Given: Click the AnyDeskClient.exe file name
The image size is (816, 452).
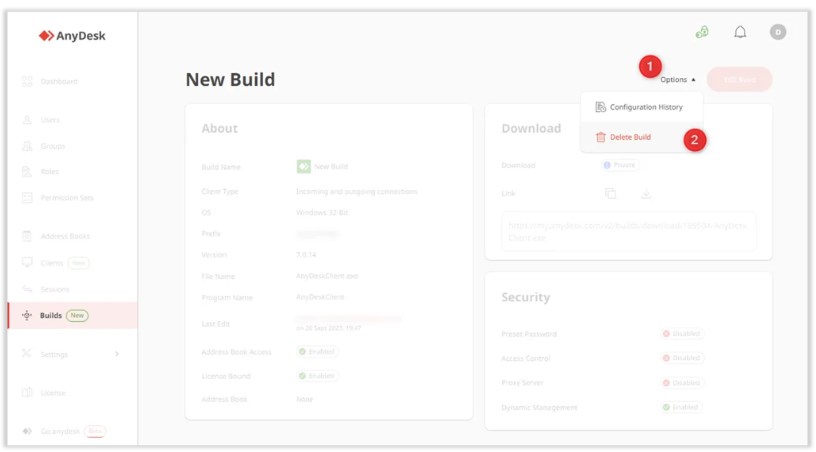Looking at the screenshot, I should click(327, 276).
